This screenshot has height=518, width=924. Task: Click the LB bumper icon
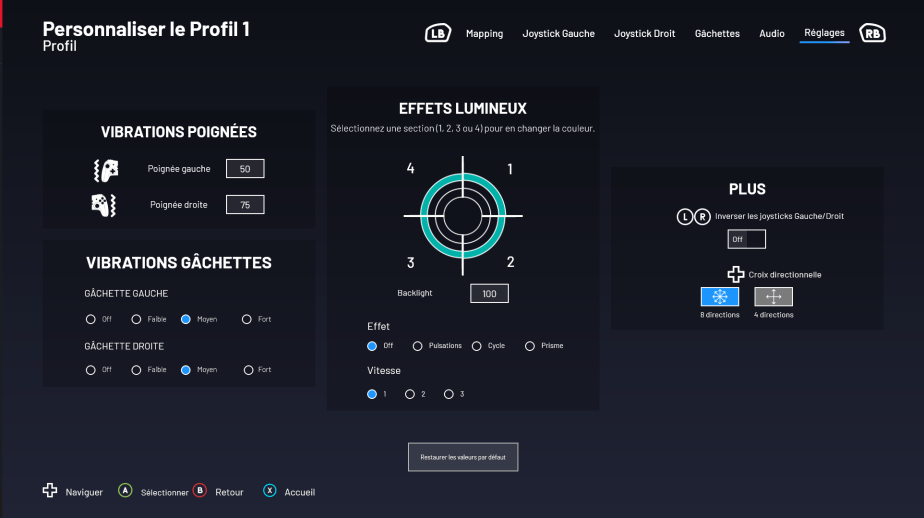pos(437,33)
